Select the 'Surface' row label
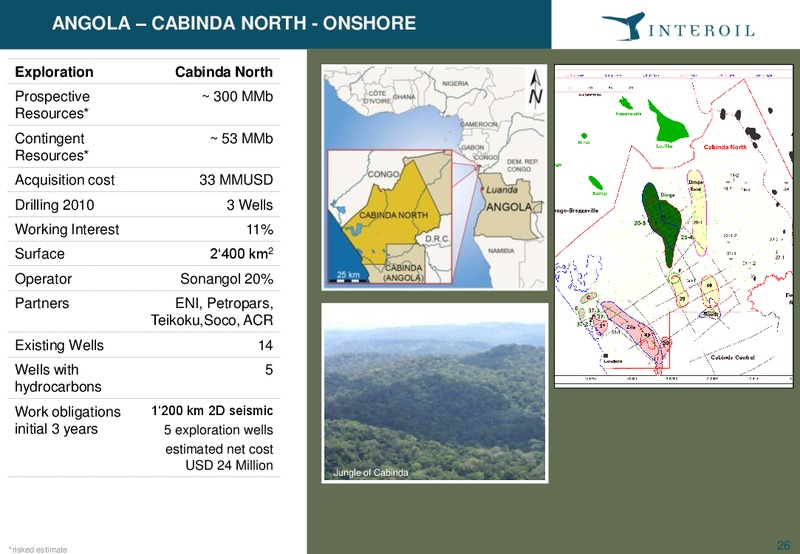The image size is (800, 554). click(40, 254)
